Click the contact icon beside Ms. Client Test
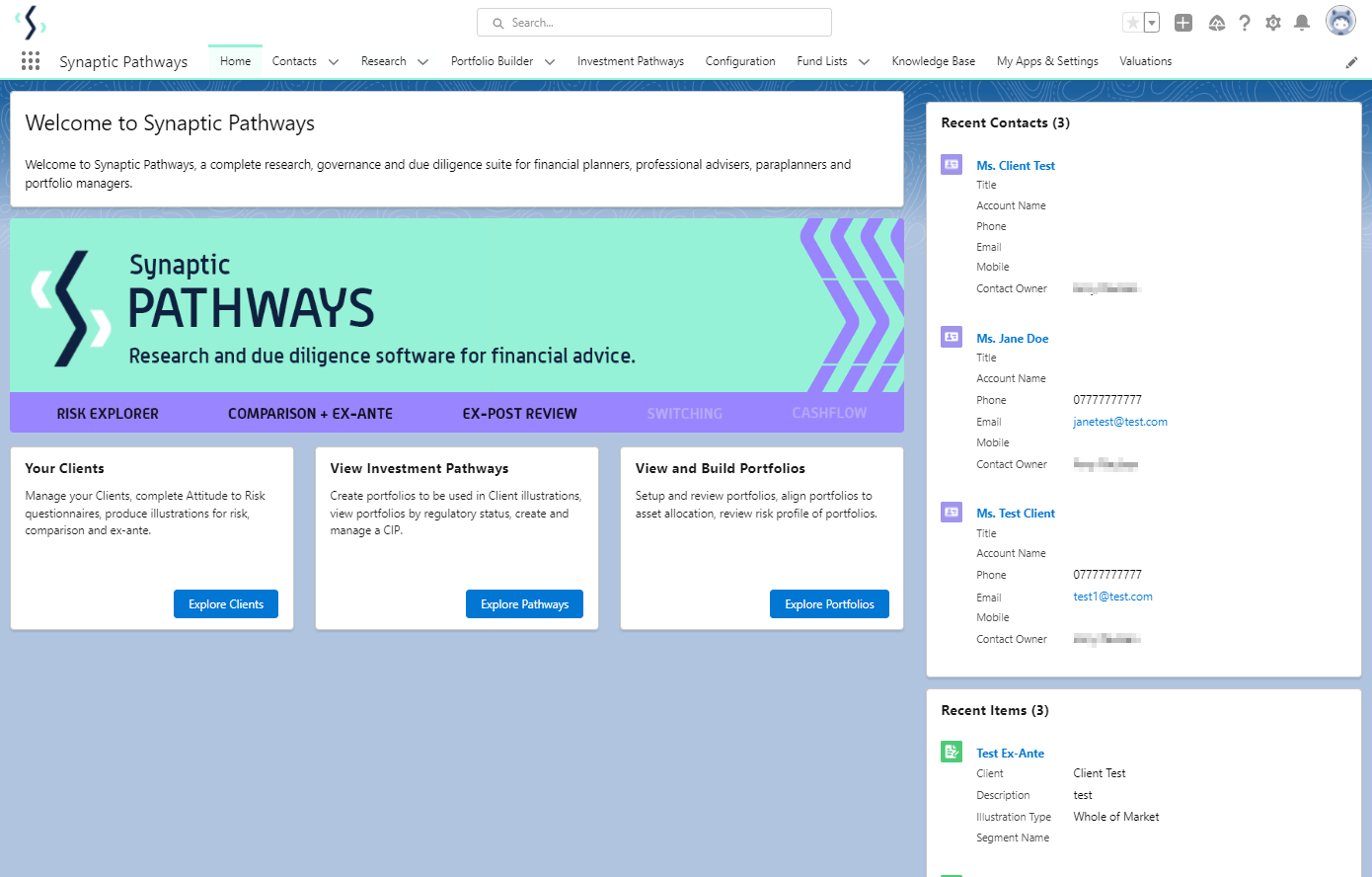The image size is (1372, 877). tap(952, 165)
